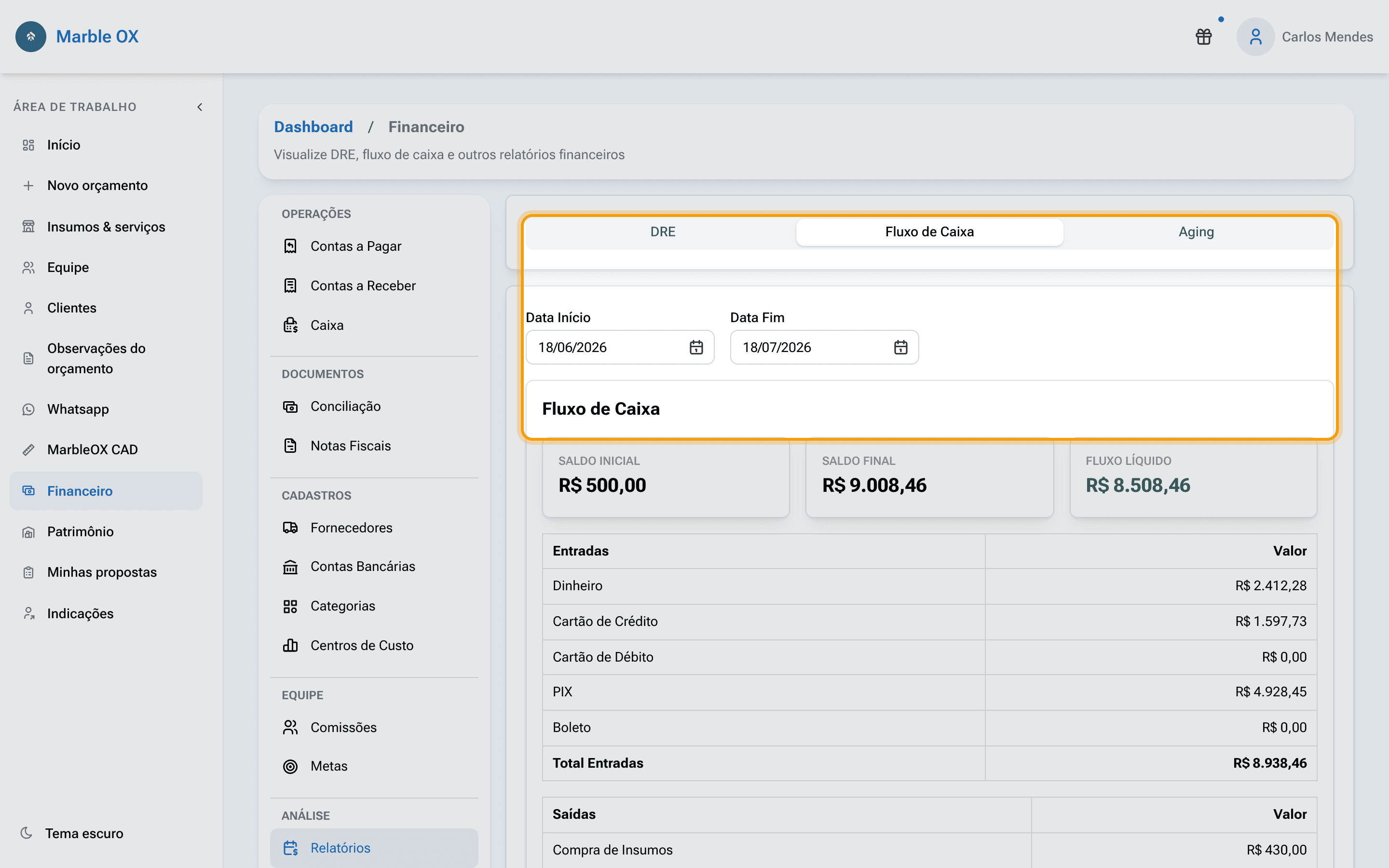Click the Notas Fiscais file icon

(290, 446)
